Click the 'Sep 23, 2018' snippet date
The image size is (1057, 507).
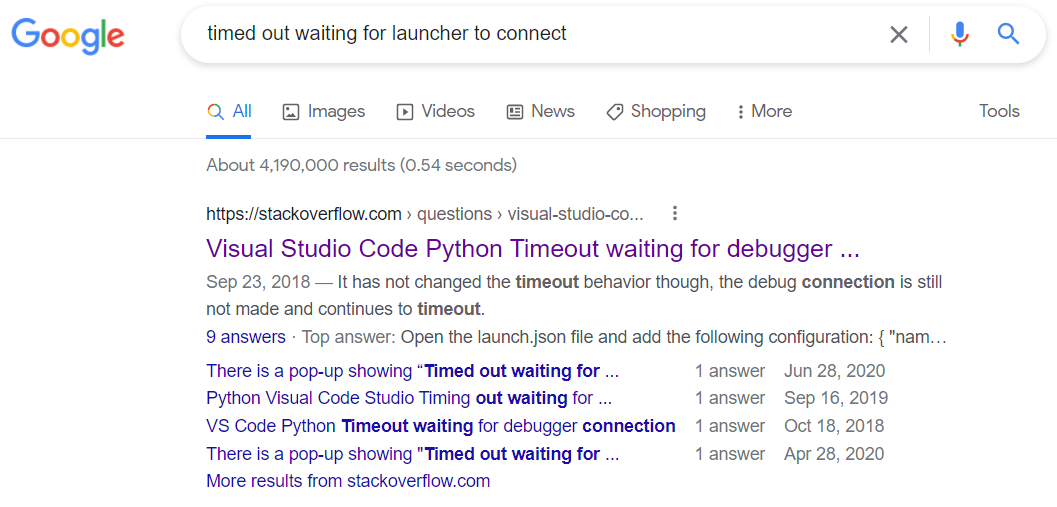[x=258, y=282]
